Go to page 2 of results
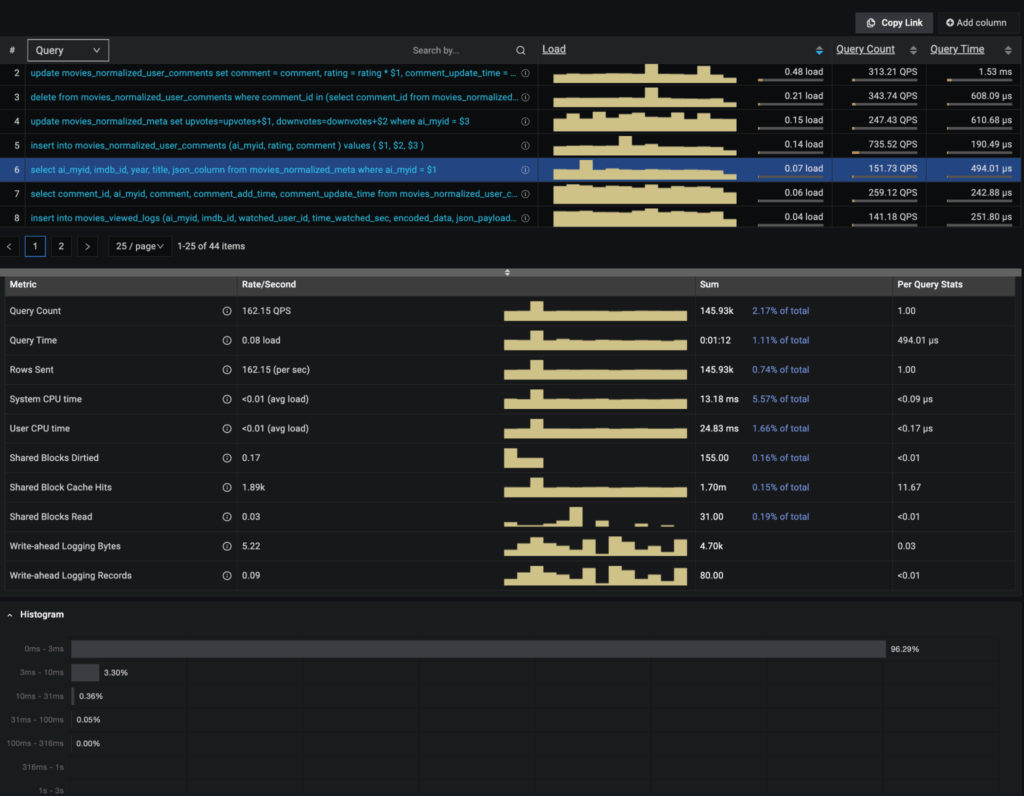The width and height of the screenshot is (1024, 796). [63, 245]
